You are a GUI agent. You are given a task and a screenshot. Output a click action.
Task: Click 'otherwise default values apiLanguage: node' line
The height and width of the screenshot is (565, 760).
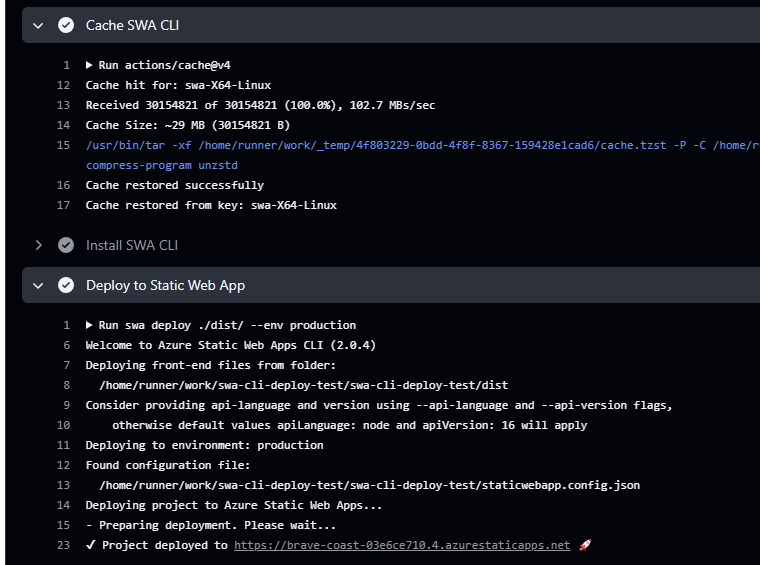(349, 425)
